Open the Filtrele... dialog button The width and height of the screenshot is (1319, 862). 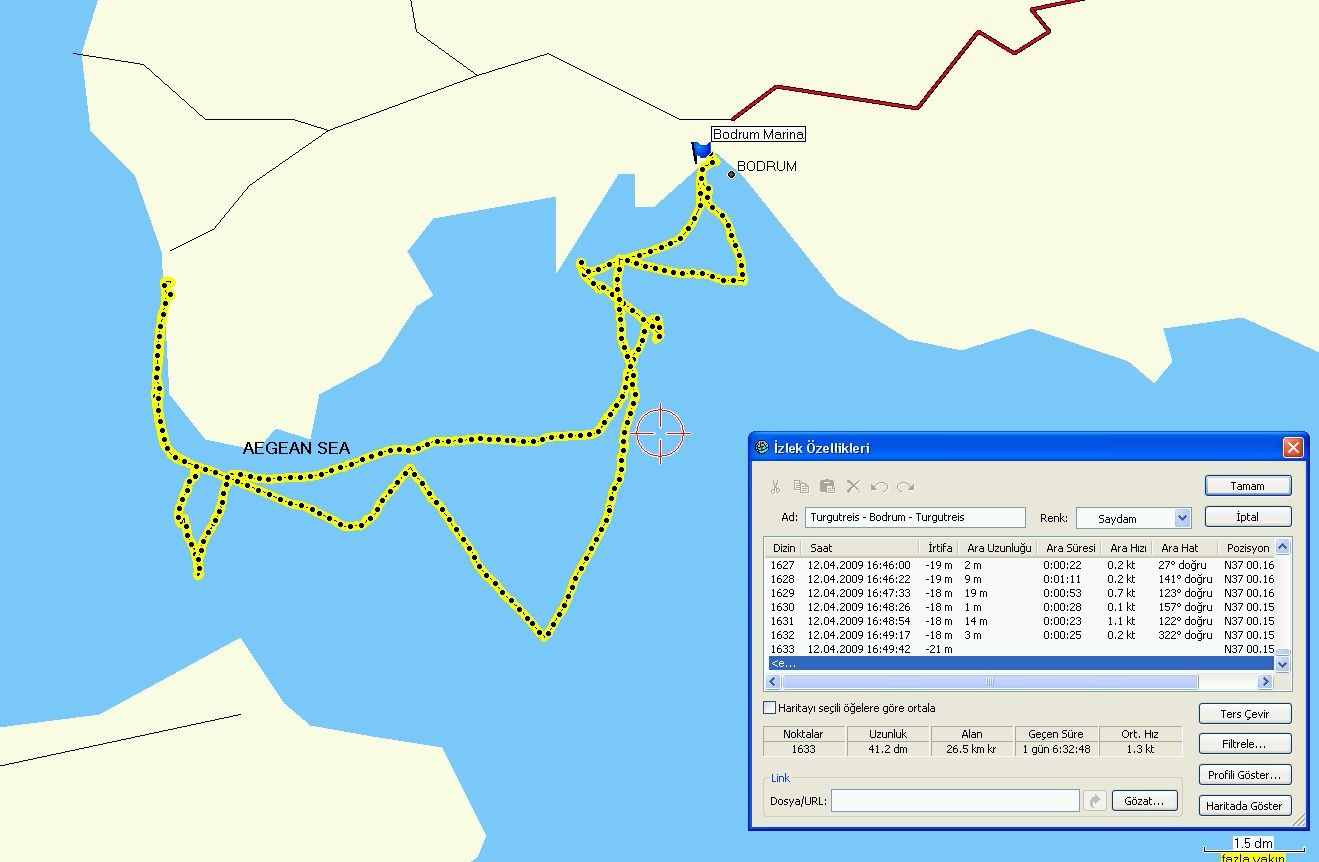(1244, 744)
